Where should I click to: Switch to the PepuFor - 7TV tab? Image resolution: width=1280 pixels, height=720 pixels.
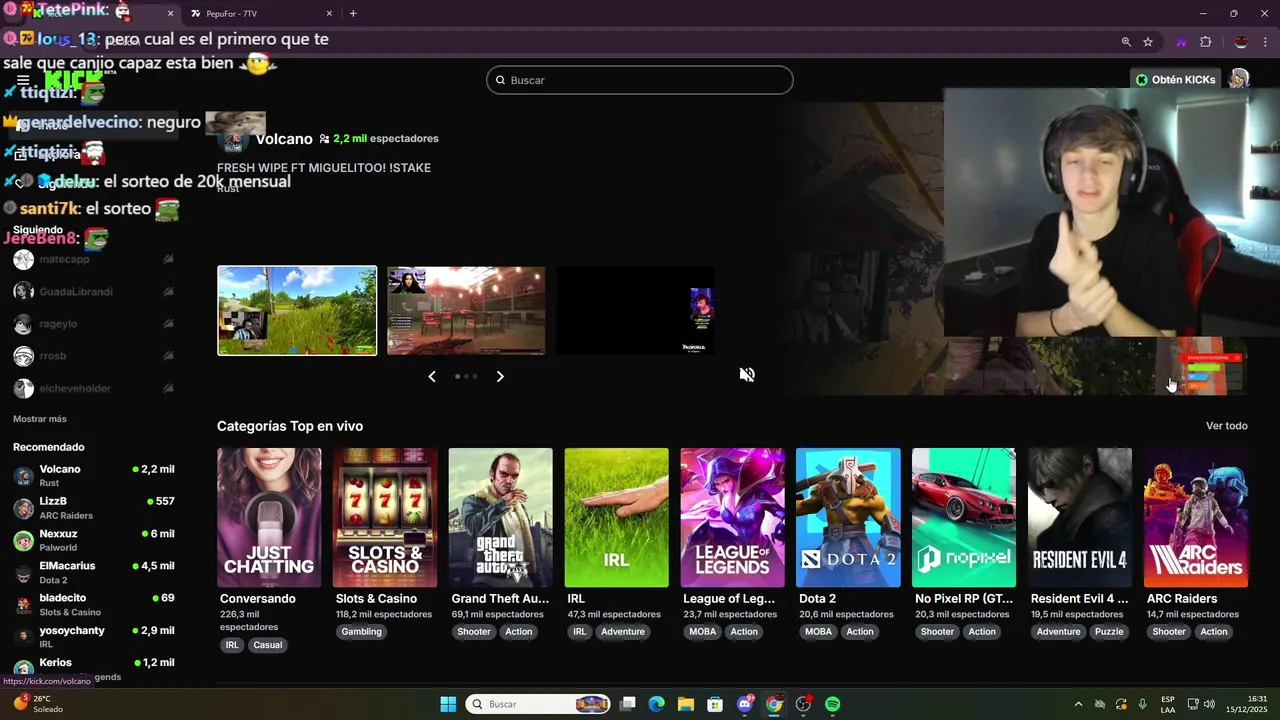point(260,14)
